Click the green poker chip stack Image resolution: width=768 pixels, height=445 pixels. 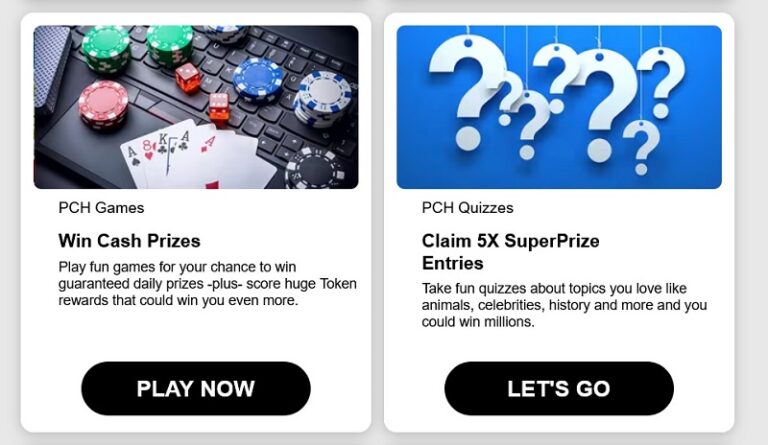point(107,47)
